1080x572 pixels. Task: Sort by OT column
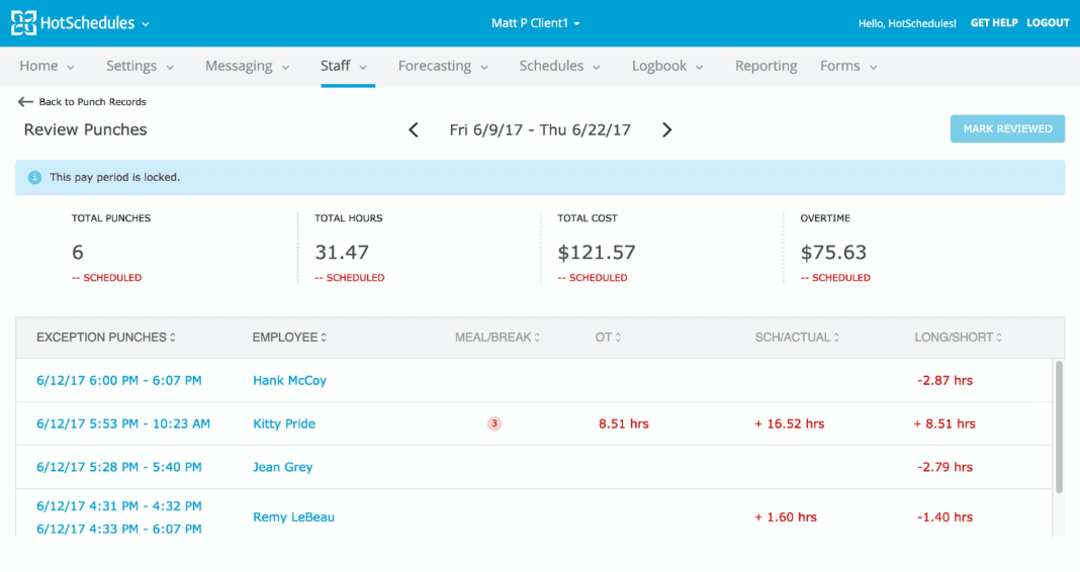click(608, 338)
